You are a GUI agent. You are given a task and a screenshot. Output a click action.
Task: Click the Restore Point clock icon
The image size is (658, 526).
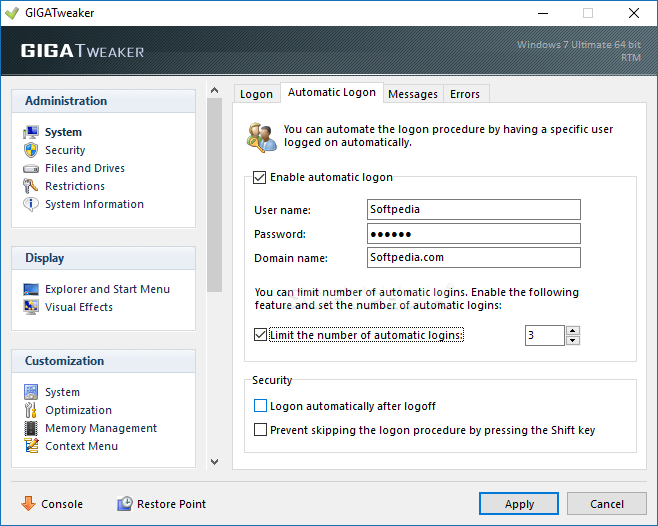[125, 503]
